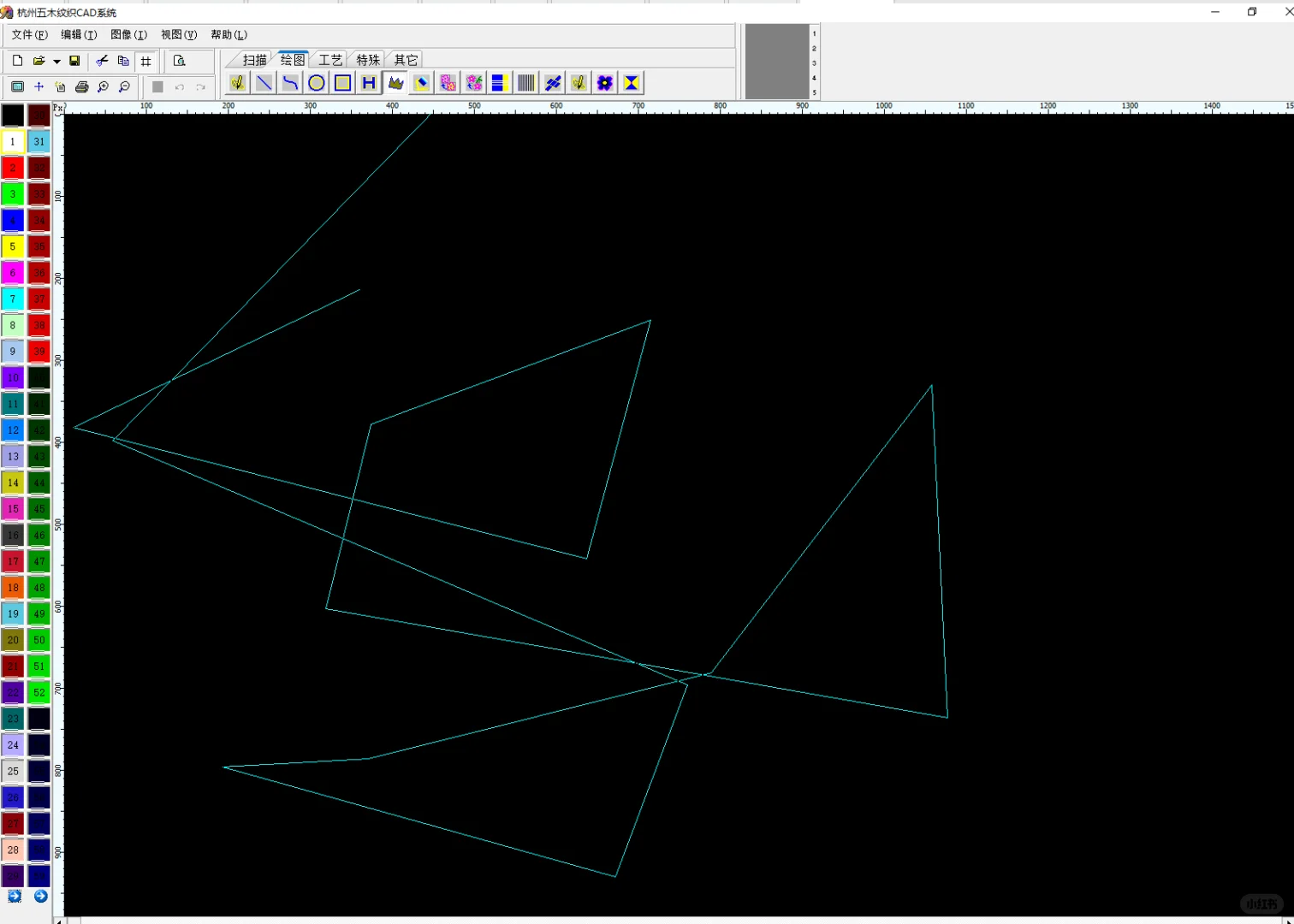Image resolution: width=1294 pixels, height=924 pixels.
Task: Pick green color swatch 3
Action: [13, 194]
